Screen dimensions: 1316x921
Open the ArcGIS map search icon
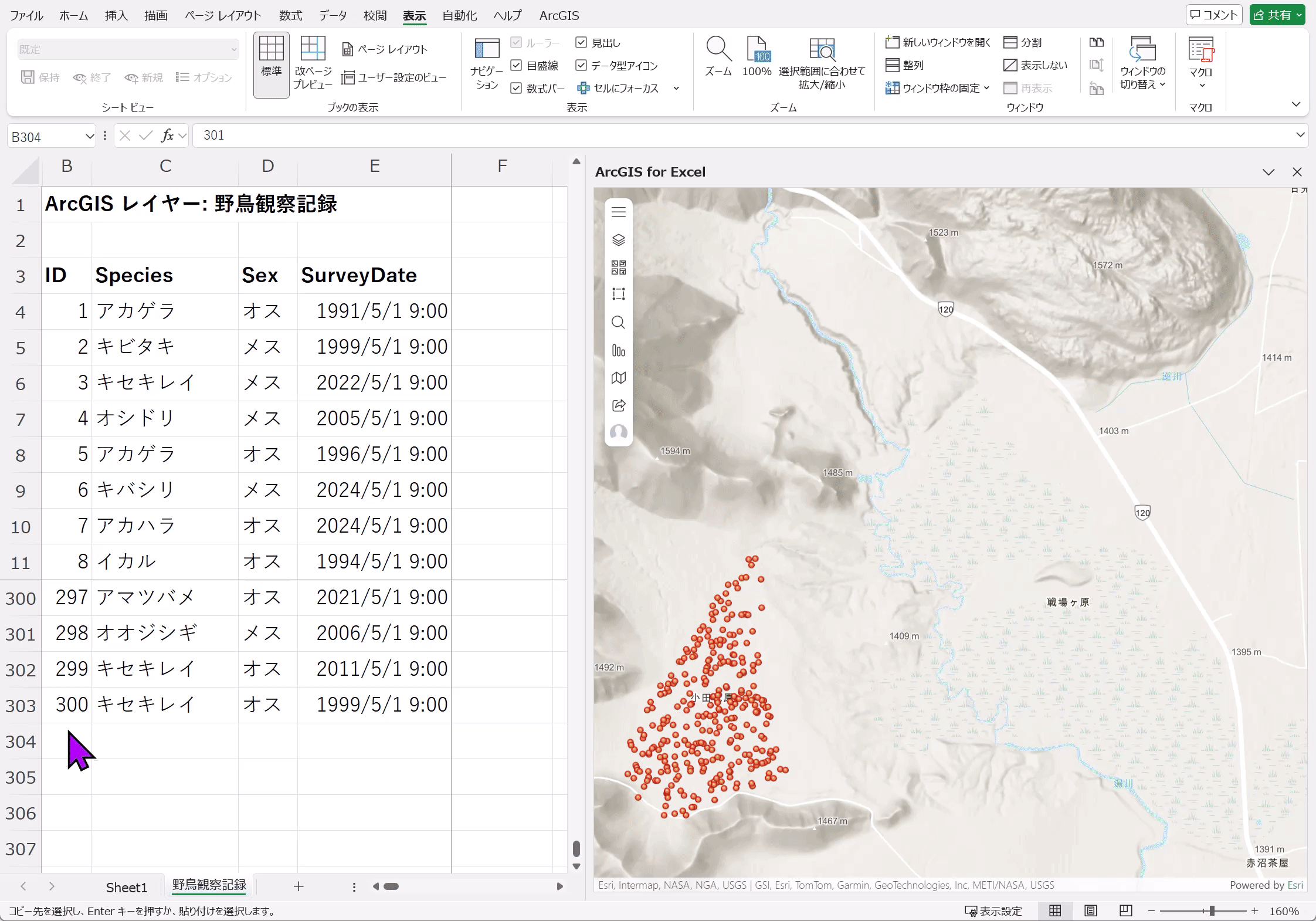coord(618,322)
